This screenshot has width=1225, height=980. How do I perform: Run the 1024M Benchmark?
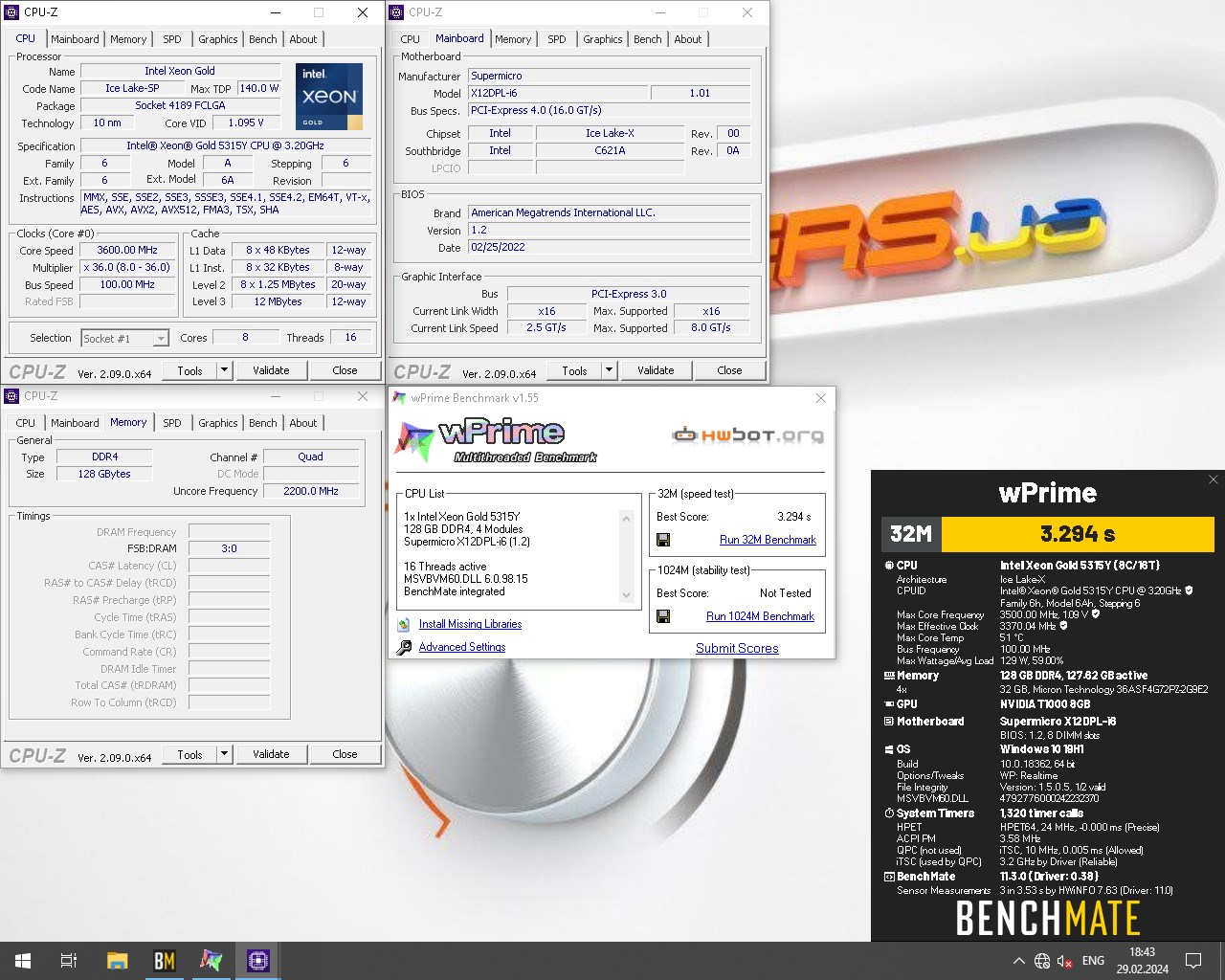760,616
